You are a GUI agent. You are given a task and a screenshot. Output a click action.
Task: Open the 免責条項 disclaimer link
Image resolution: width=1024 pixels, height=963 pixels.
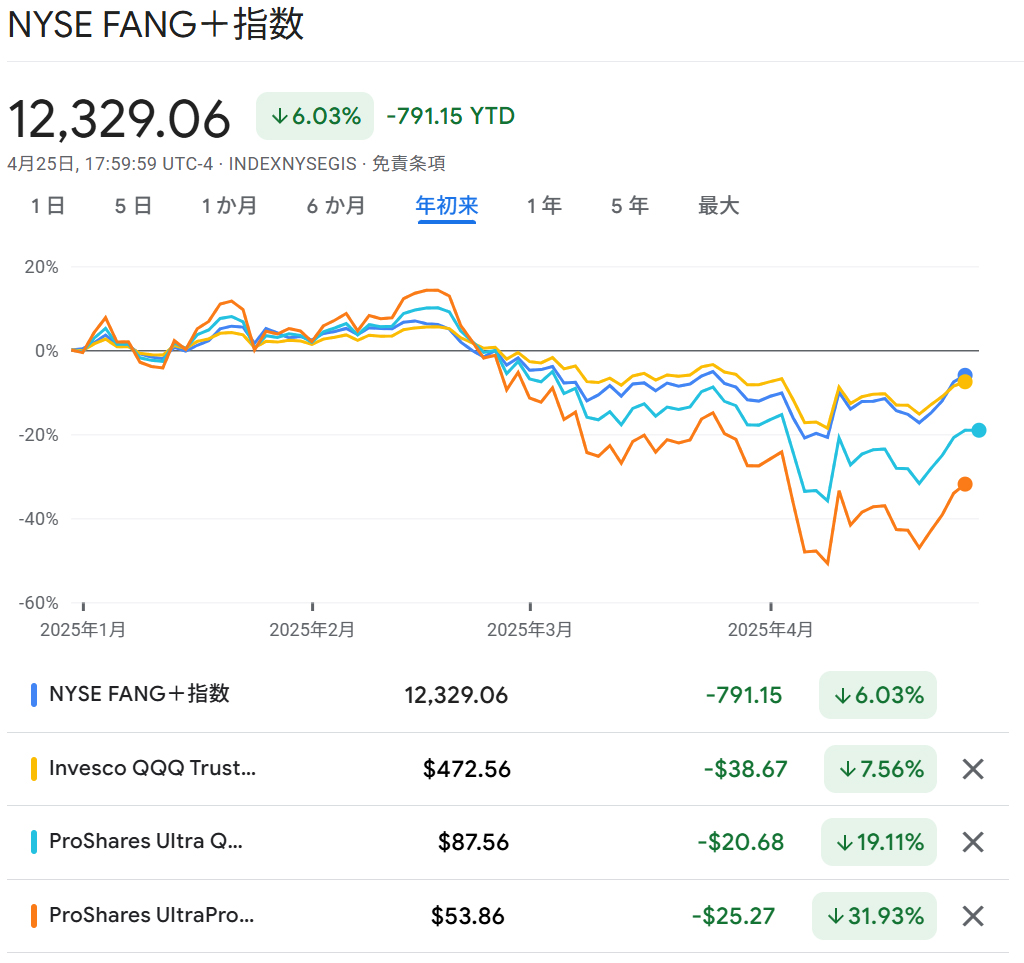tap(409, 163)
